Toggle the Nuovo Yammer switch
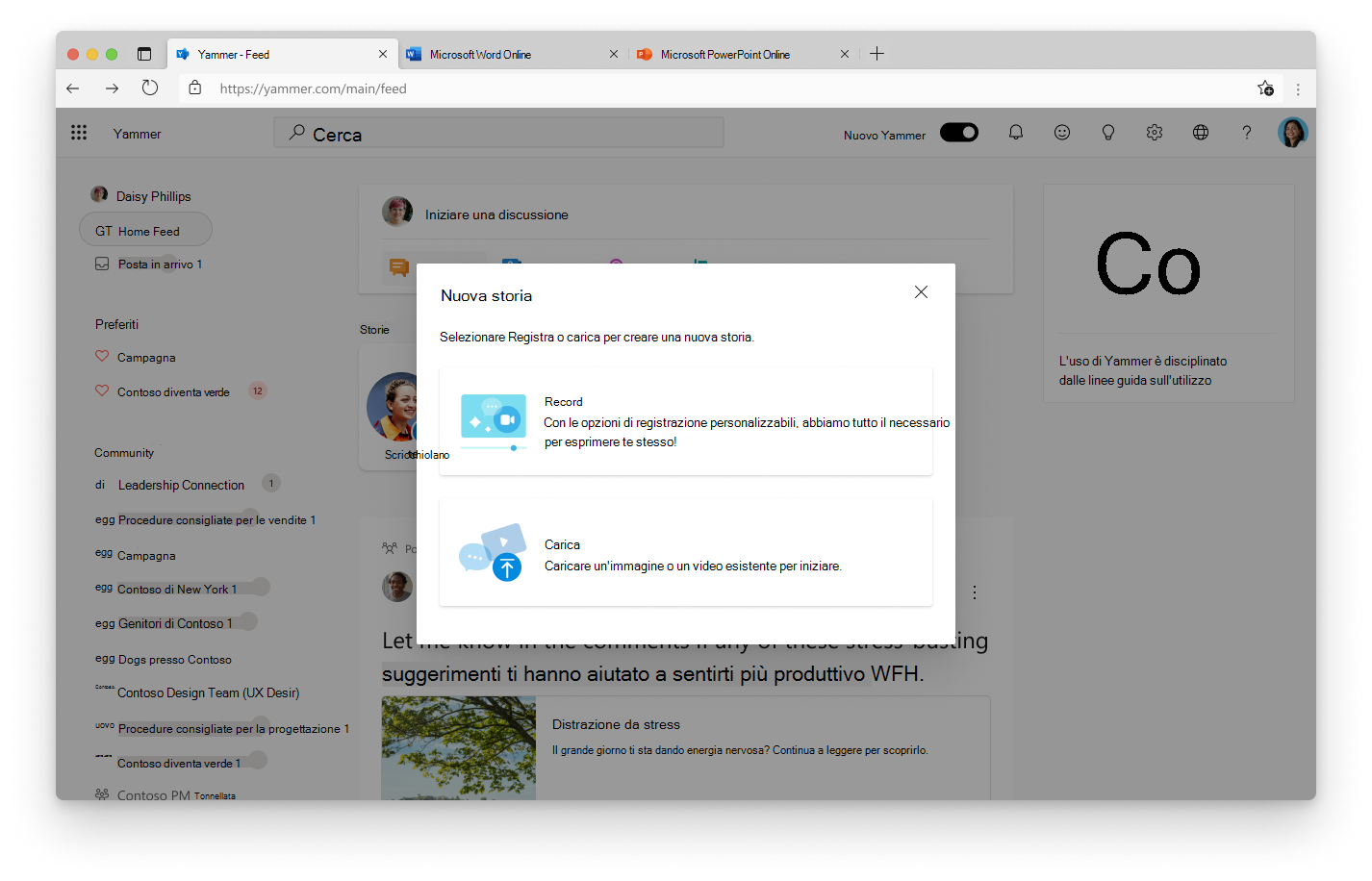The image size is (1372, 881). (959, 133)
